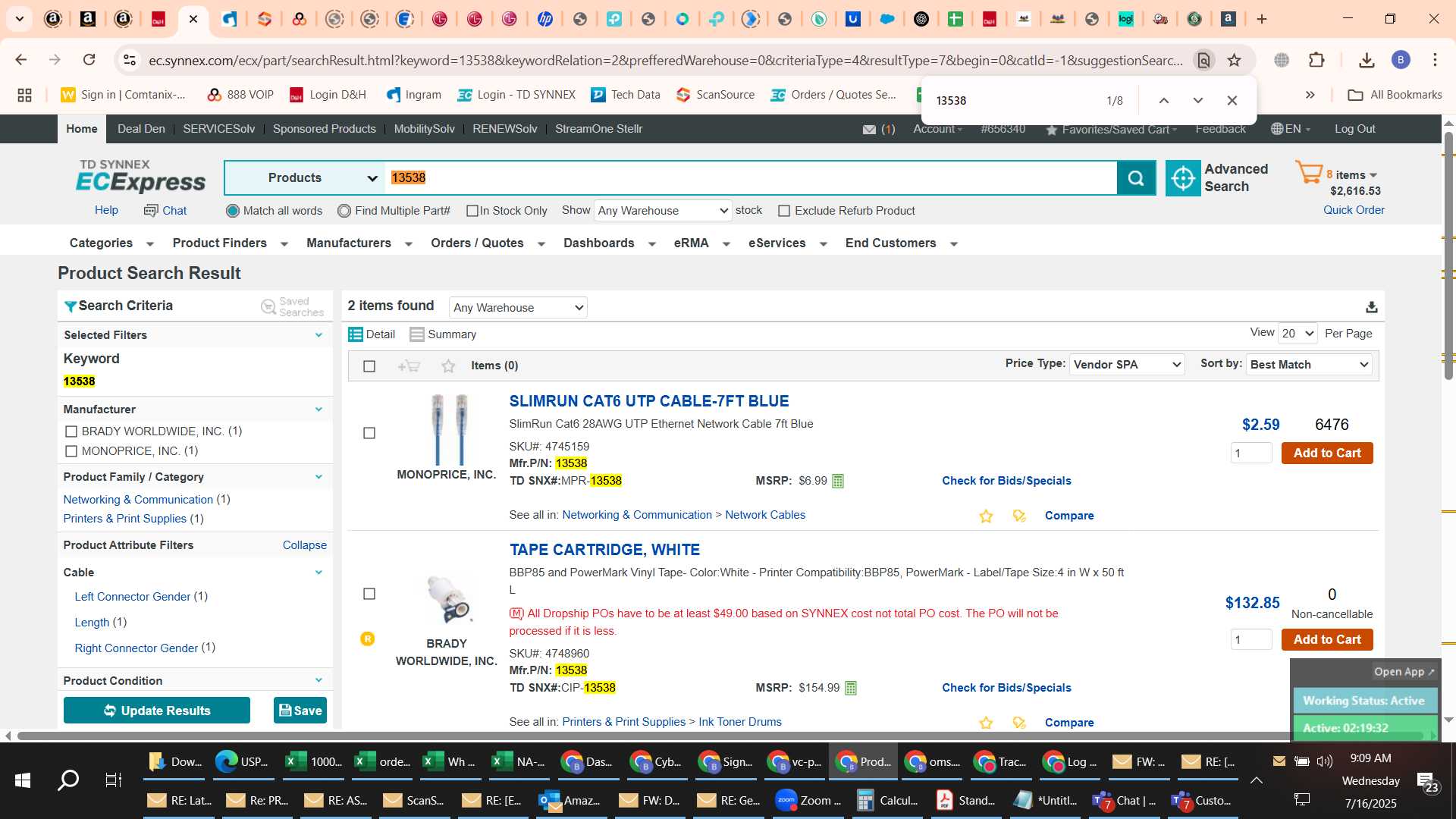1456x819 pixels.
Task: Go to previous find-in-page match
Action: (x=1164, y=100)
